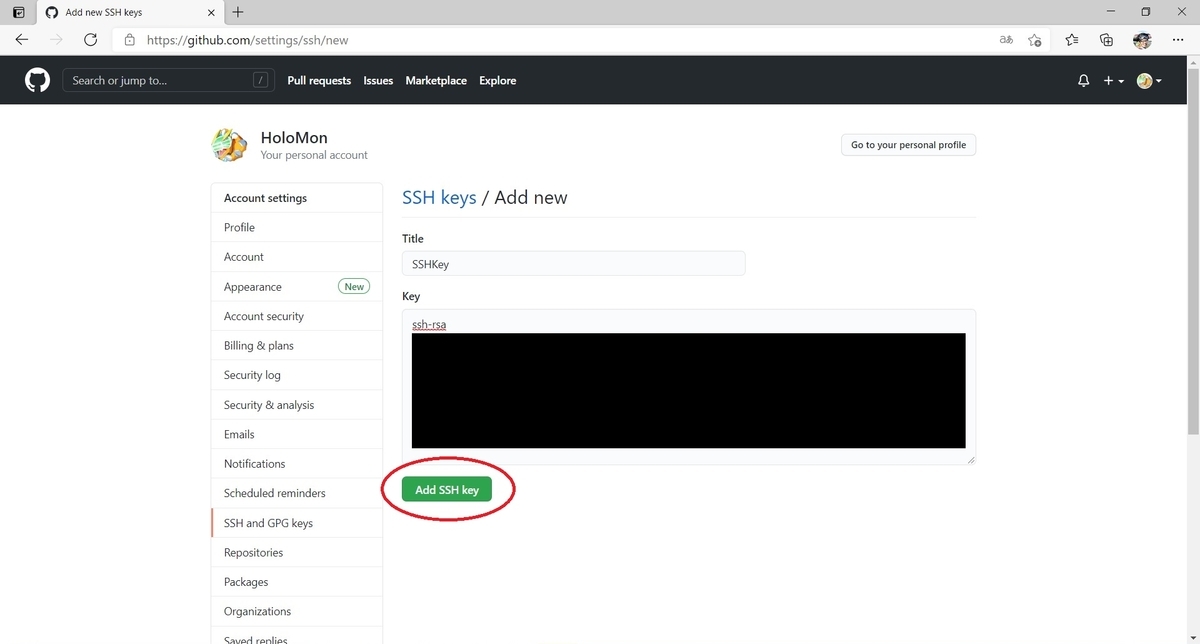Open the browser translate icon
Screen dimensions: 1200x644
click(x=1006, y=40)
